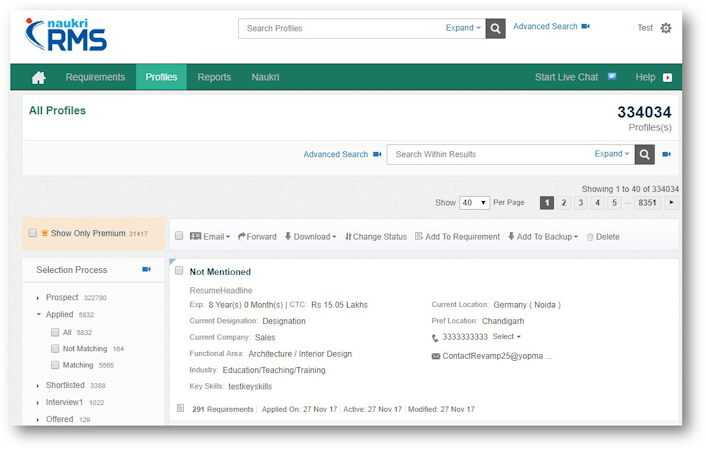
Task: Click the top Advanced Search link
Action: coord(545,27)
